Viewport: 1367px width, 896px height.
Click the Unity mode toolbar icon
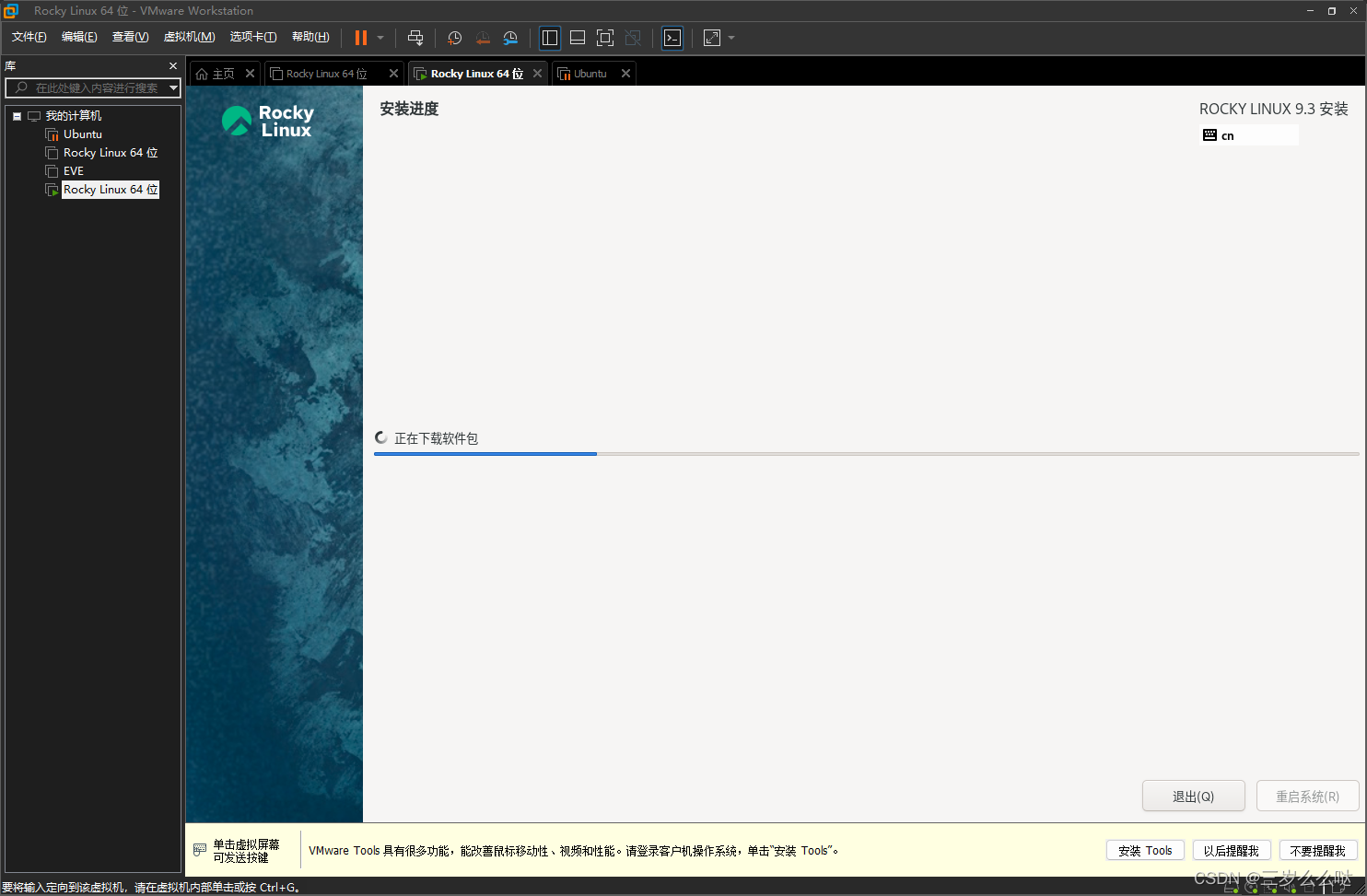pyautogui.click(x=633, y=38)
